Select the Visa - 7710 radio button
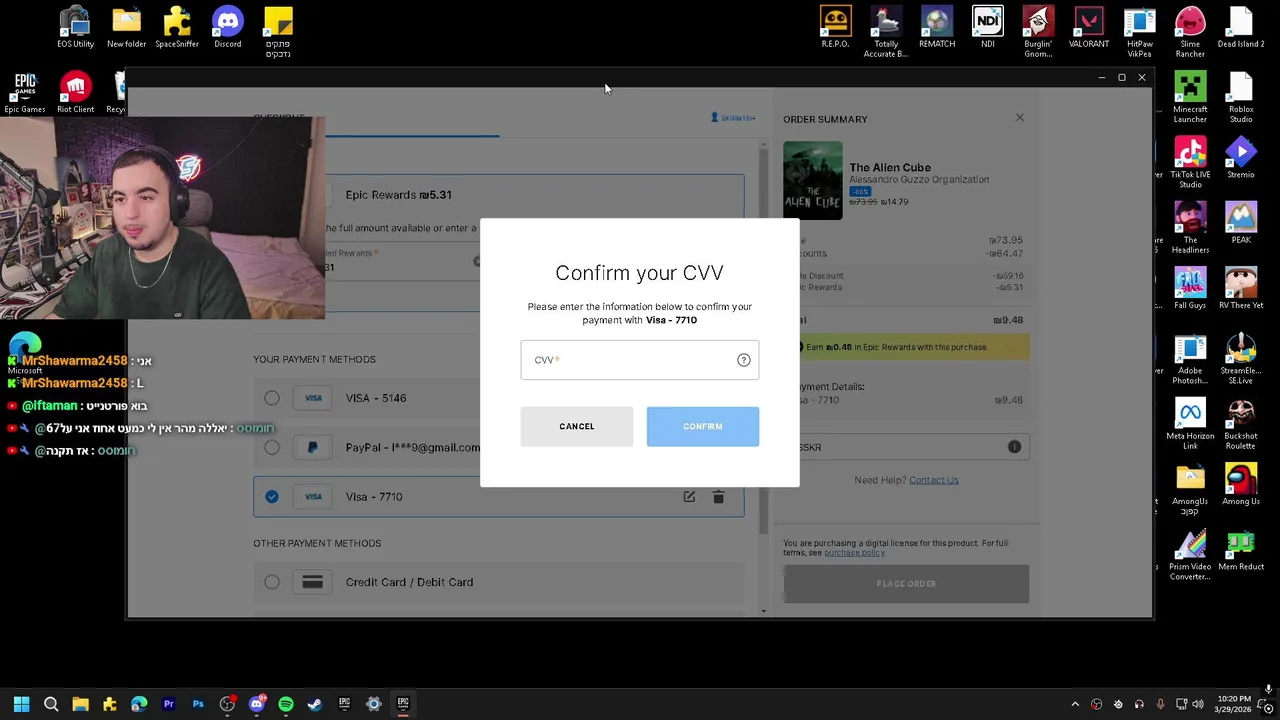 click(x=272, y=497)
